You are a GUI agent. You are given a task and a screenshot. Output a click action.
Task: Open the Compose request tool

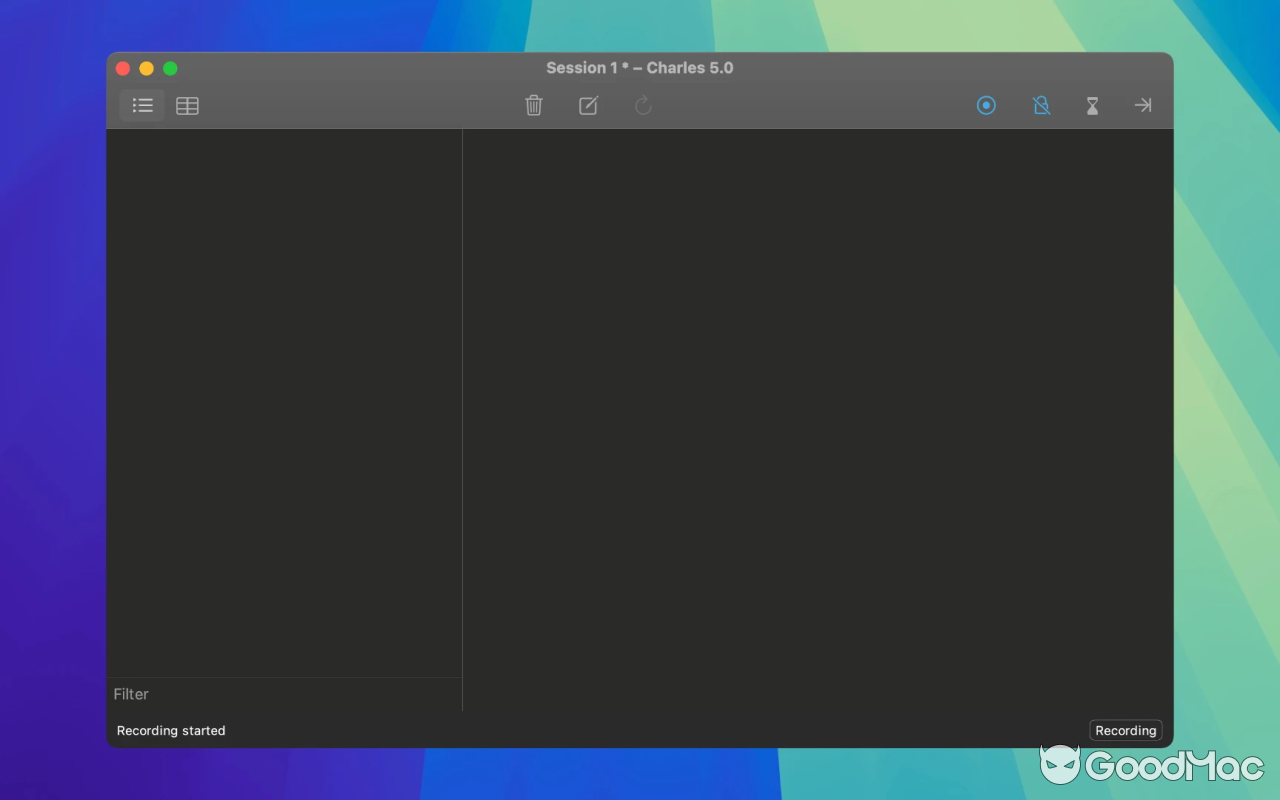pos(588,105)
